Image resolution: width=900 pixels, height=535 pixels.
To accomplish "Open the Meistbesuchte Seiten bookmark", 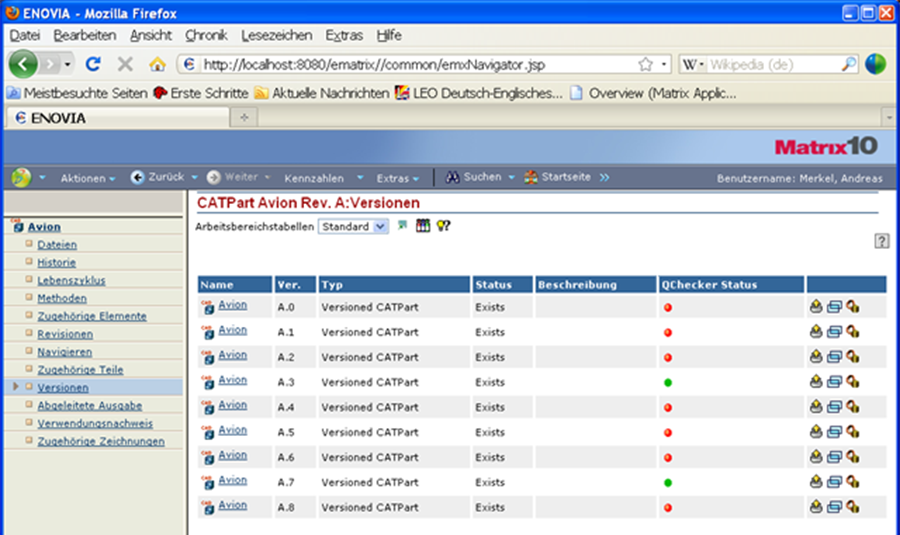I will click(x=77, y=93).
